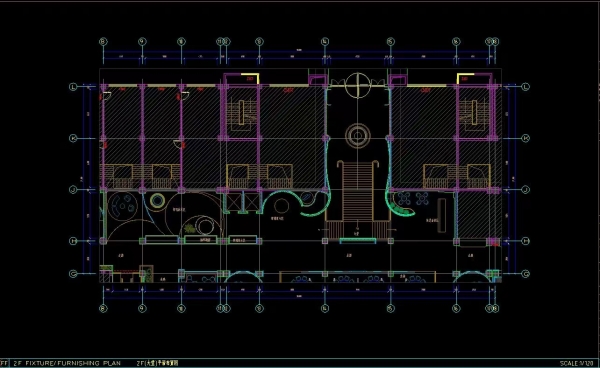The width and height of the screenshot is (600, 368).
Task: Select the right stairwell symbol
Action: [x=474, y=112]
